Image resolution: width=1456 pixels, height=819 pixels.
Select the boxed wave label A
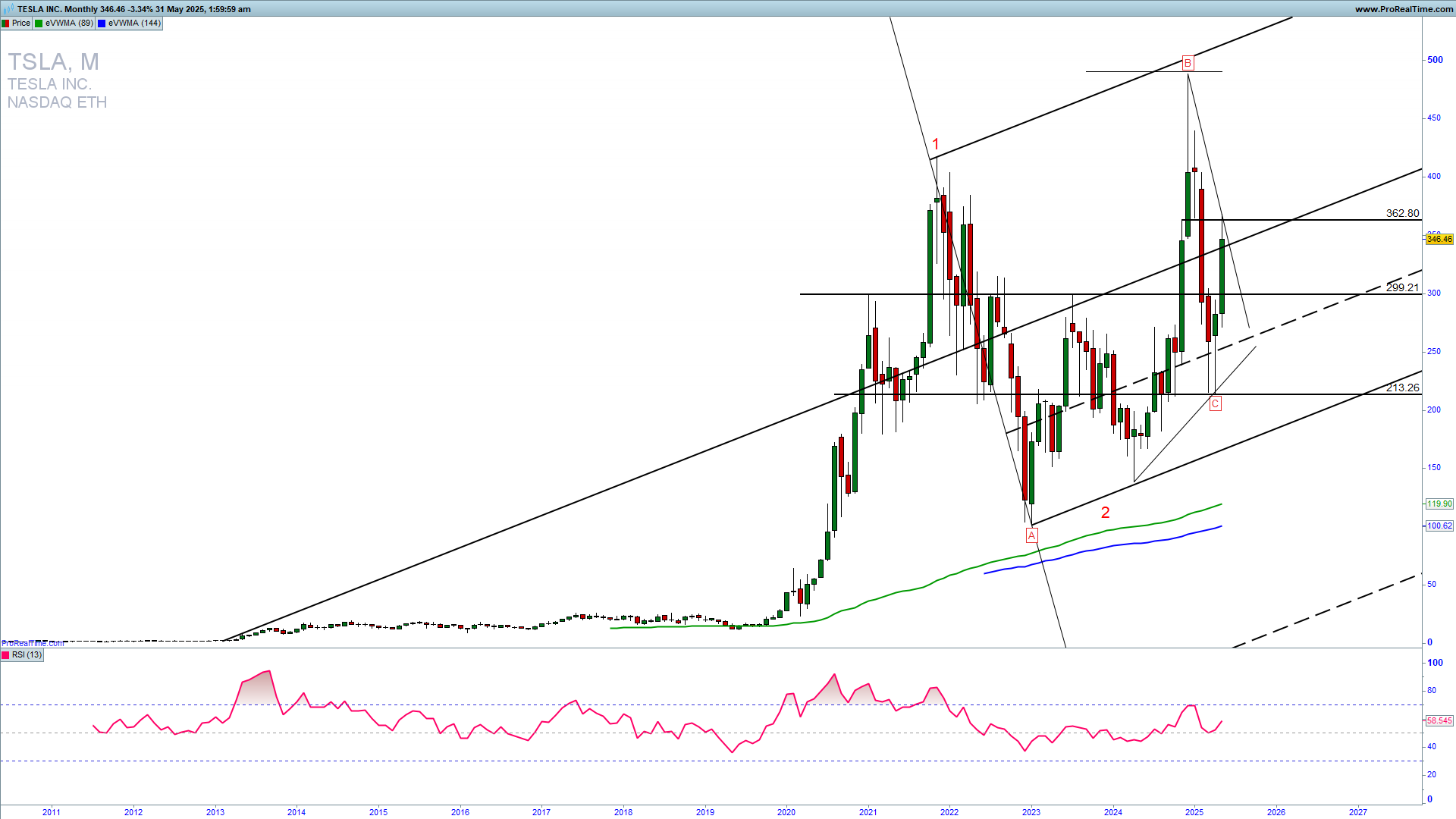[1031, 536]
